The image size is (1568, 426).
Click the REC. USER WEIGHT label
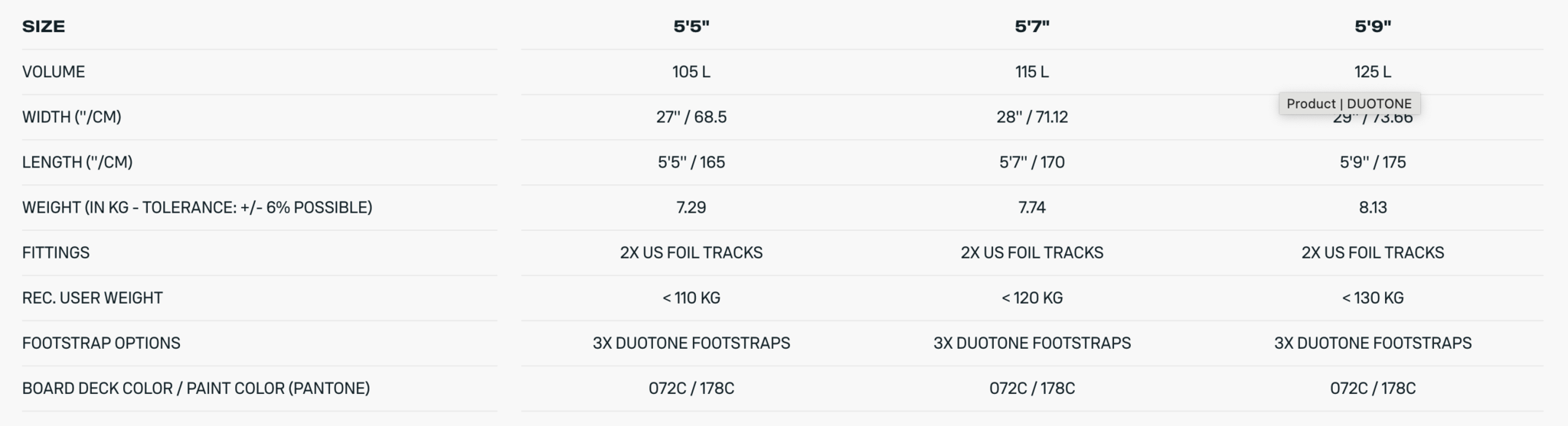(93, 298)
